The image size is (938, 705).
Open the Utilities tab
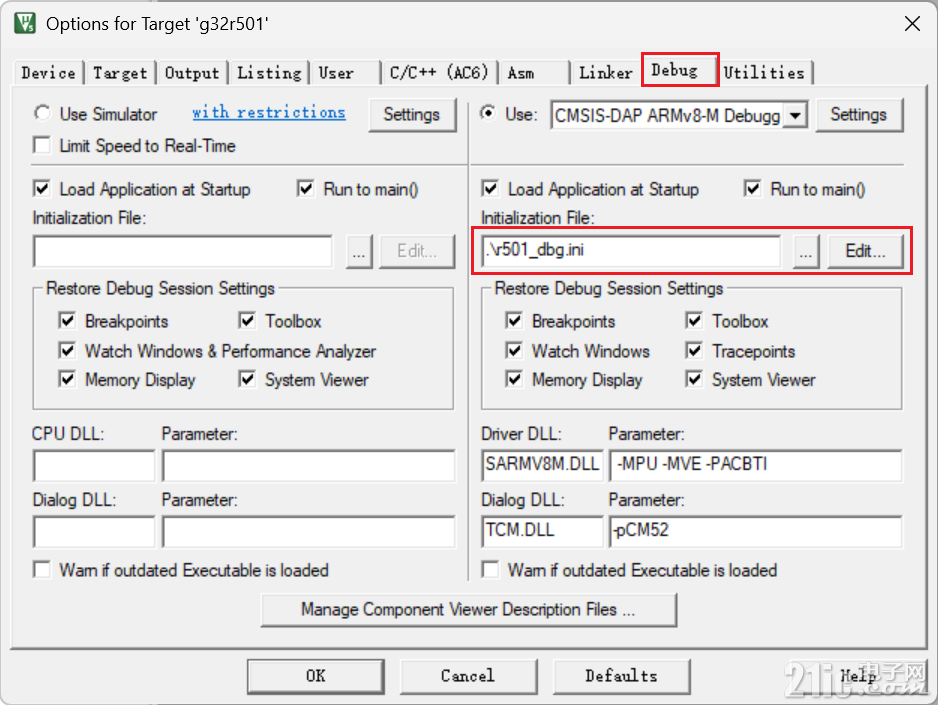764,73
